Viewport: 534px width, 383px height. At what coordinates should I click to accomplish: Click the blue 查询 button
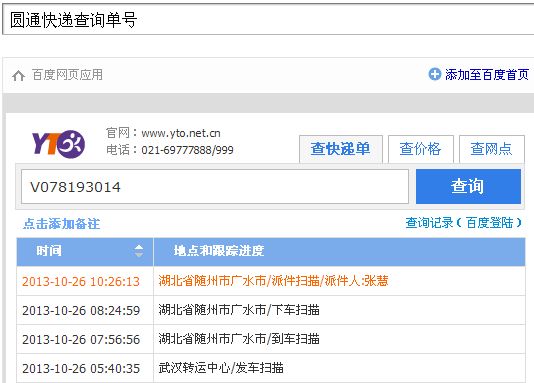pos(468,187)
